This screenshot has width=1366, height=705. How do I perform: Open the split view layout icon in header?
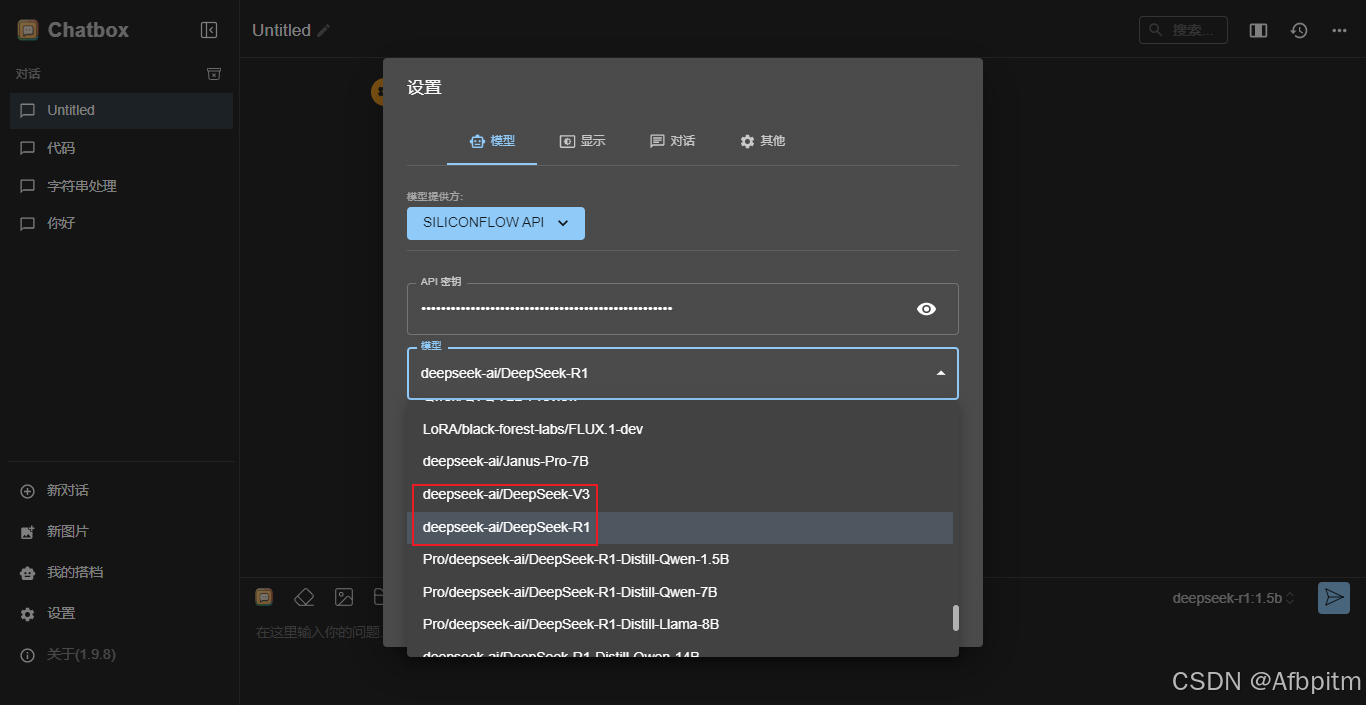[1259, 31]
